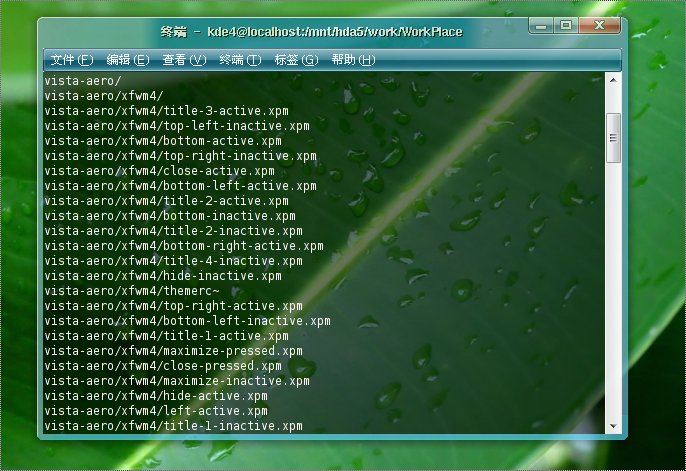Click the line bottom-left-inactive.xpm
Viewport: 686px width, 471px height.
point(187,321)
